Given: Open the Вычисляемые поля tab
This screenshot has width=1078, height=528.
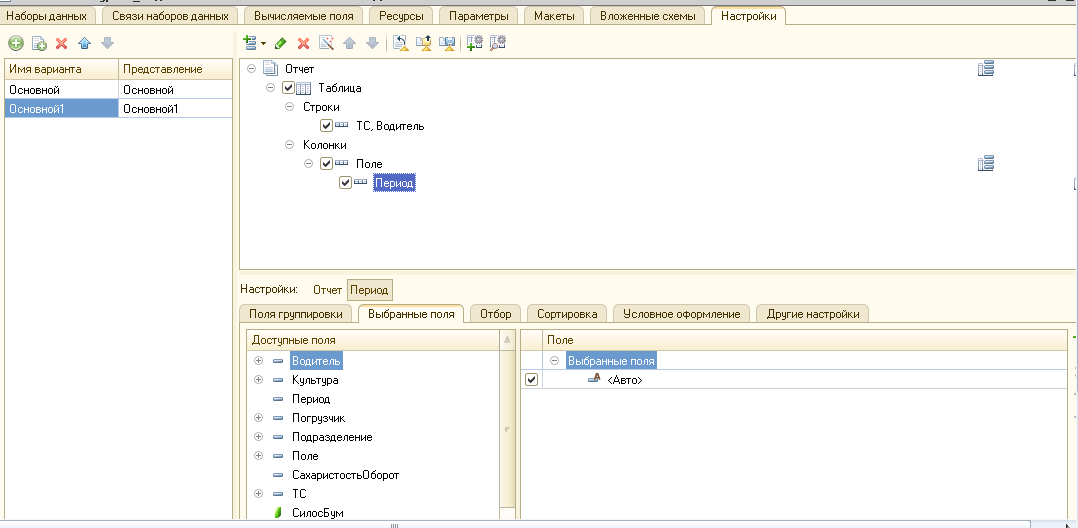Looking at the screenshot, I should (303, 16).
